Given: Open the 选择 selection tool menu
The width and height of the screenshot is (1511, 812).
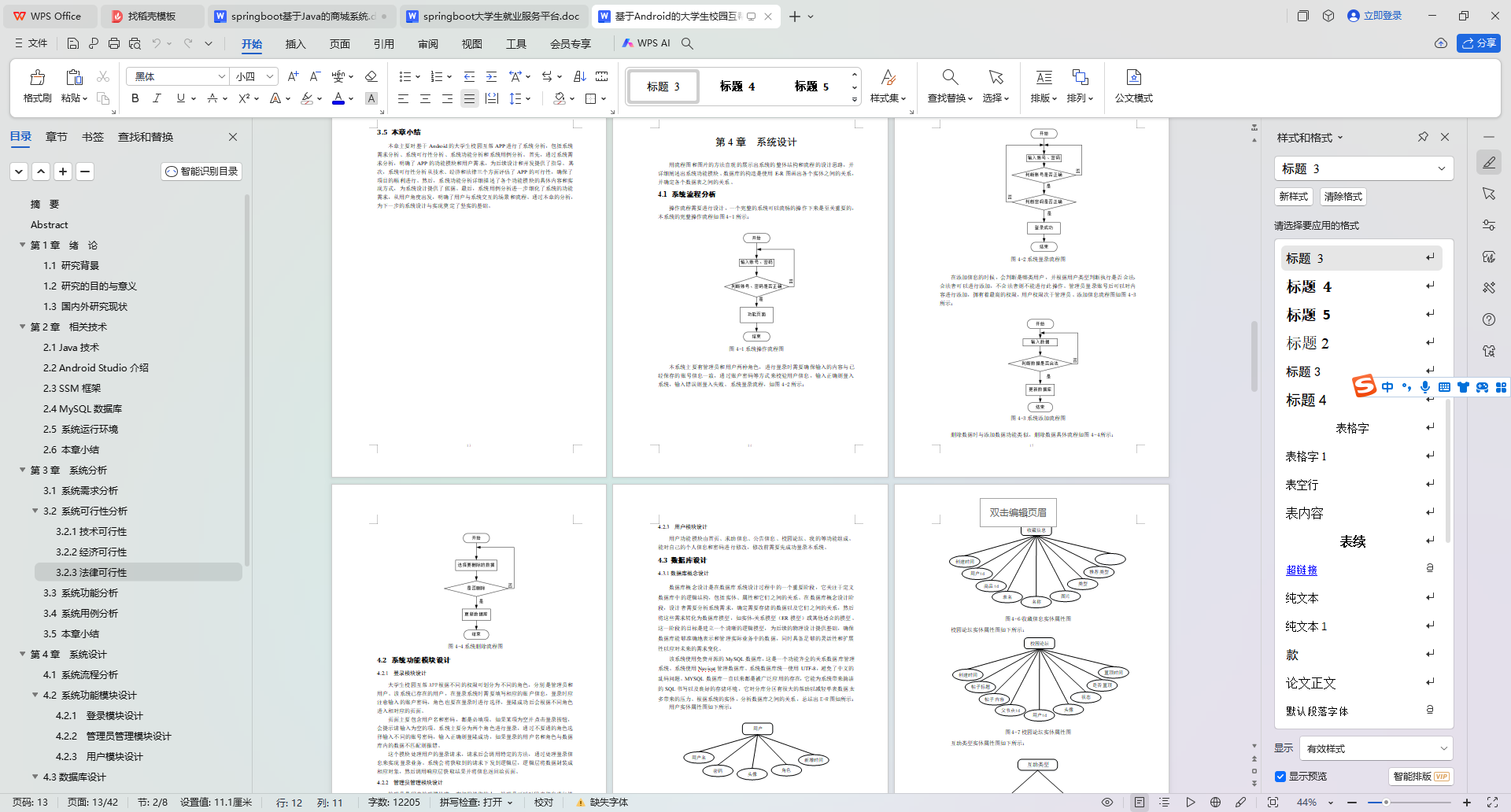Looking at the screenshot, I should pos(996,87).
